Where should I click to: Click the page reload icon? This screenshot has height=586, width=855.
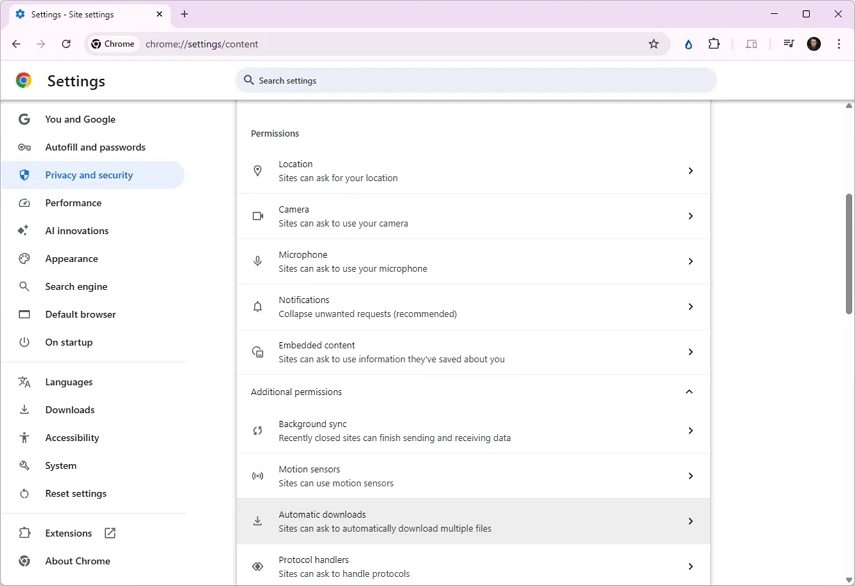coord(66,44)
